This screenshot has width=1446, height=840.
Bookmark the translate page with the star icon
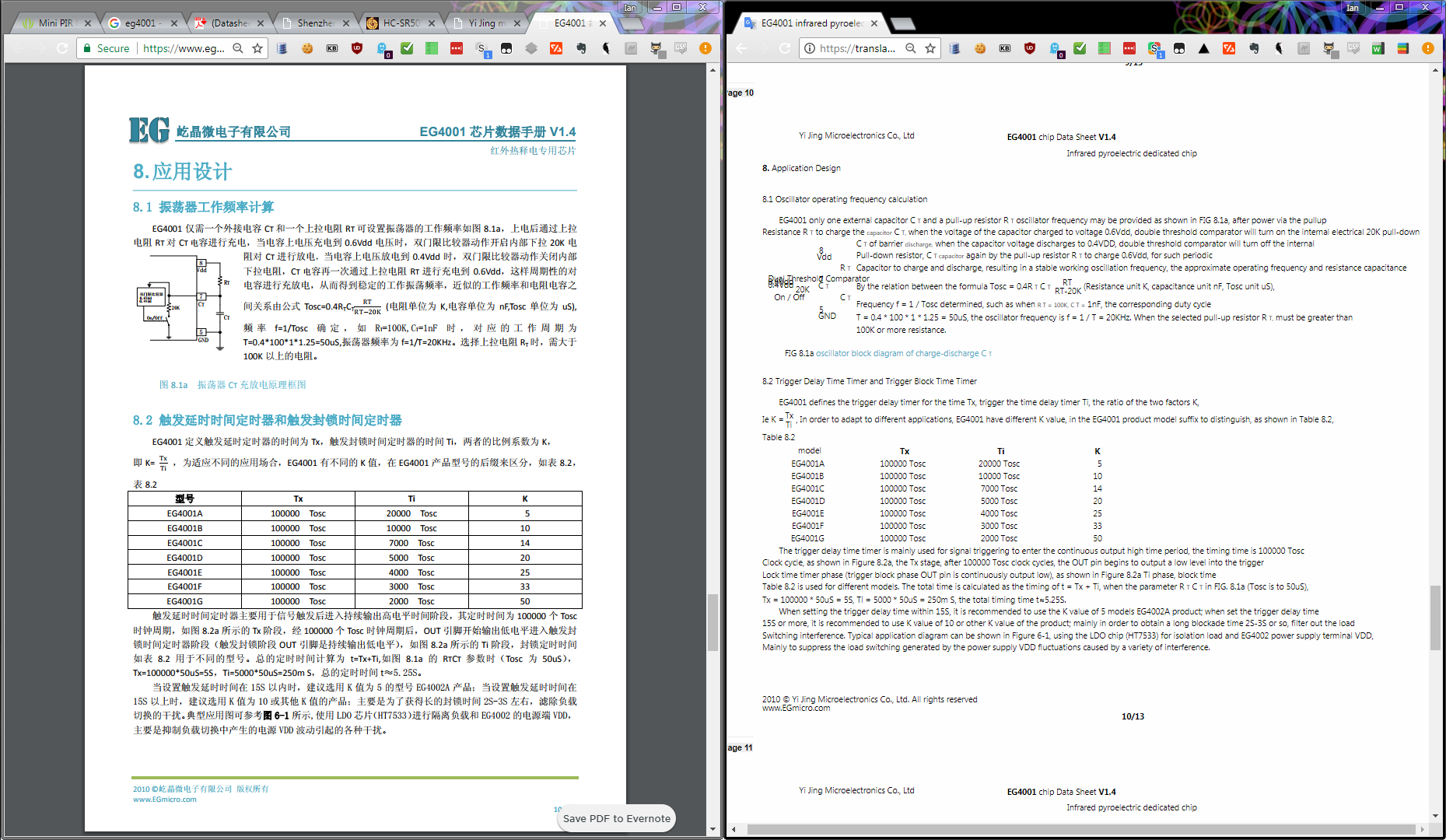tap(930, 48)
